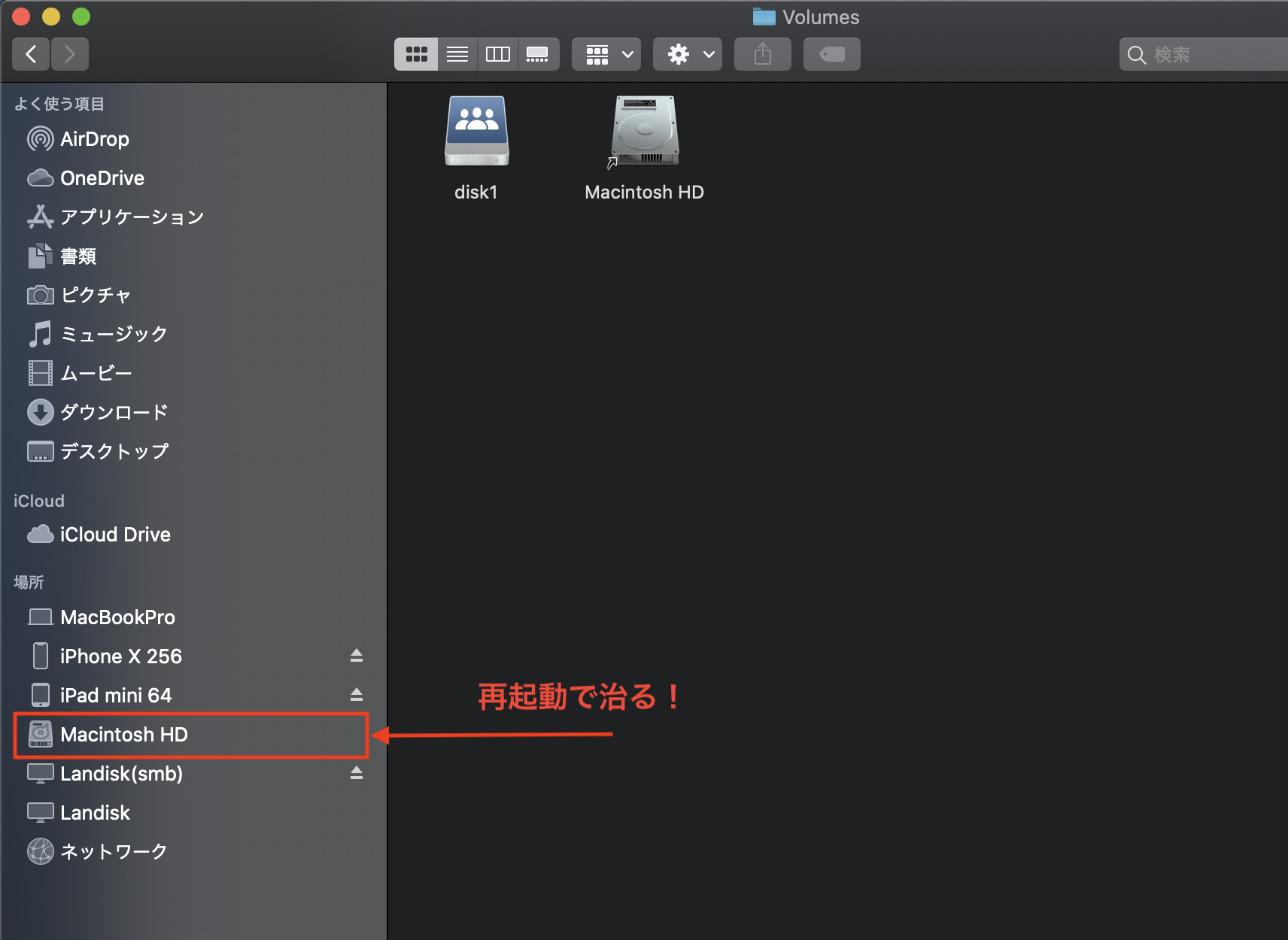
Task: Select iPhone X 256 in the sidebar
Action: [x=194, y=656]
